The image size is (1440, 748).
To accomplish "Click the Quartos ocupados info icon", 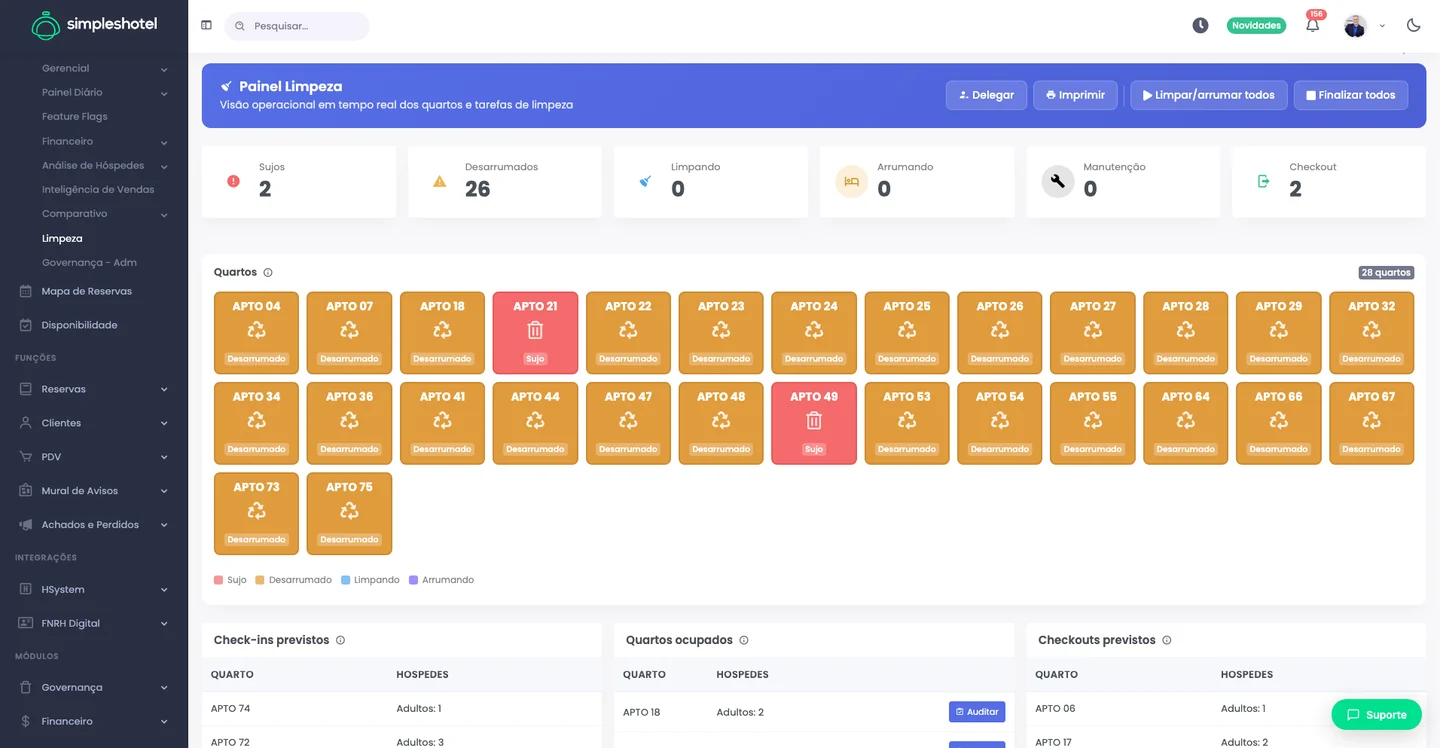I will (744, 640).
